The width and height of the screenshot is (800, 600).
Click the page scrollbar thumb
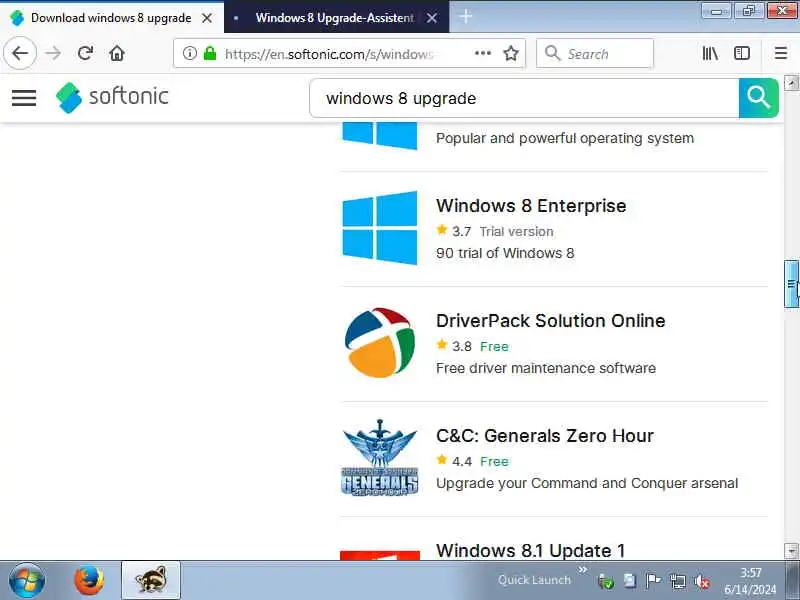pos(791,284)
